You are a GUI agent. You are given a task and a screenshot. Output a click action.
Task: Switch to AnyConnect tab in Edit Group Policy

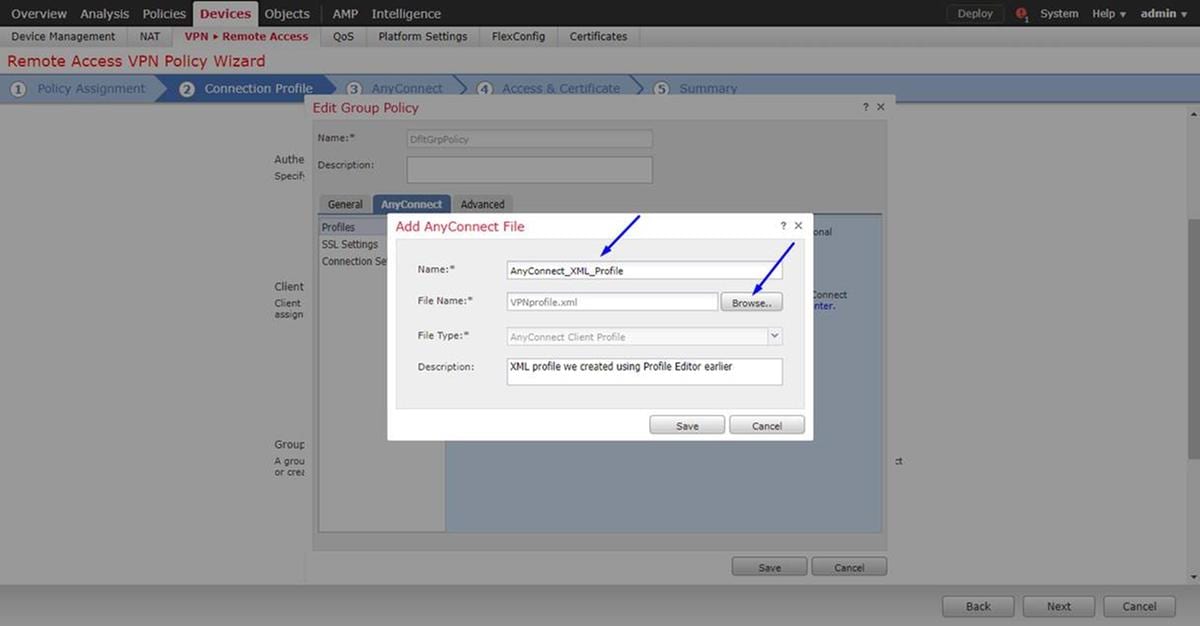click(x=411, y=204)
